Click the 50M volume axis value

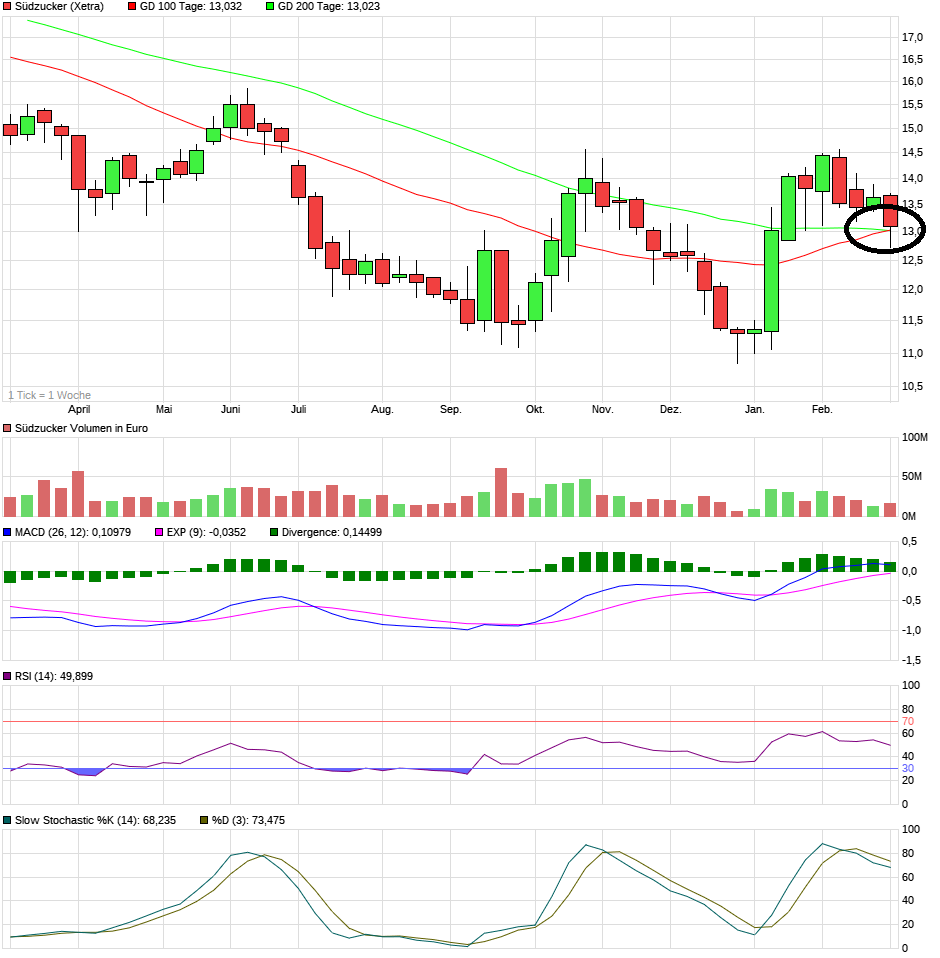(x=912, y=477)
